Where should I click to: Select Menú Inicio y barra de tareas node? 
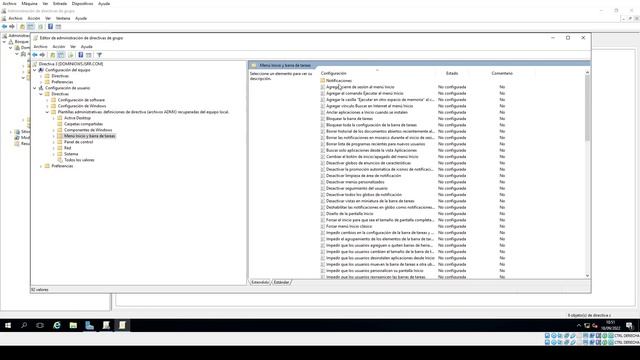(89, 136)
